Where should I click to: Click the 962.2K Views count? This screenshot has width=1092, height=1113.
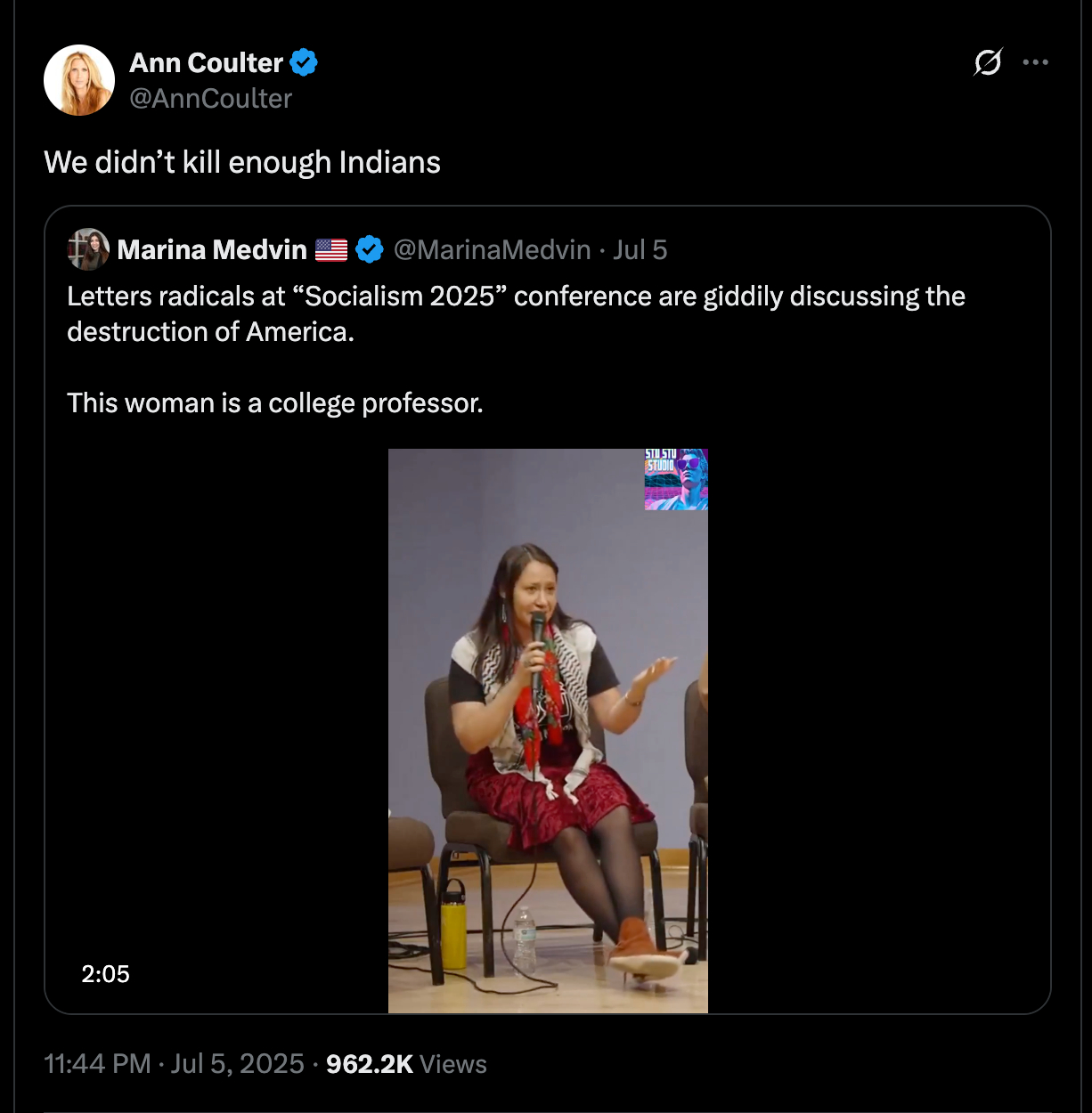coord(406,1064)
